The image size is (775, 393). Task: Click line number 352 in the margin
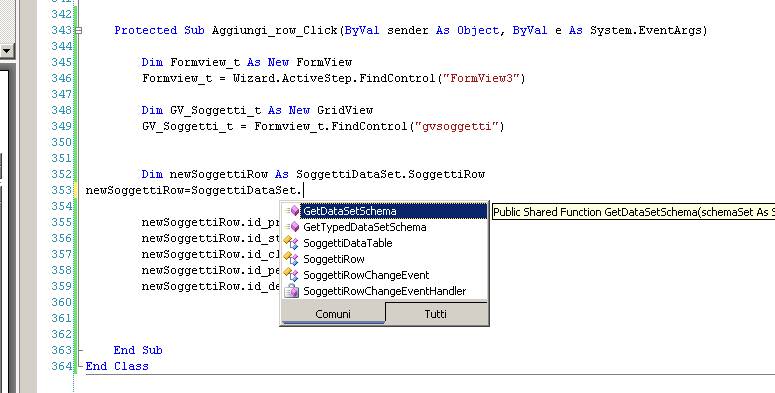(61, 174)
